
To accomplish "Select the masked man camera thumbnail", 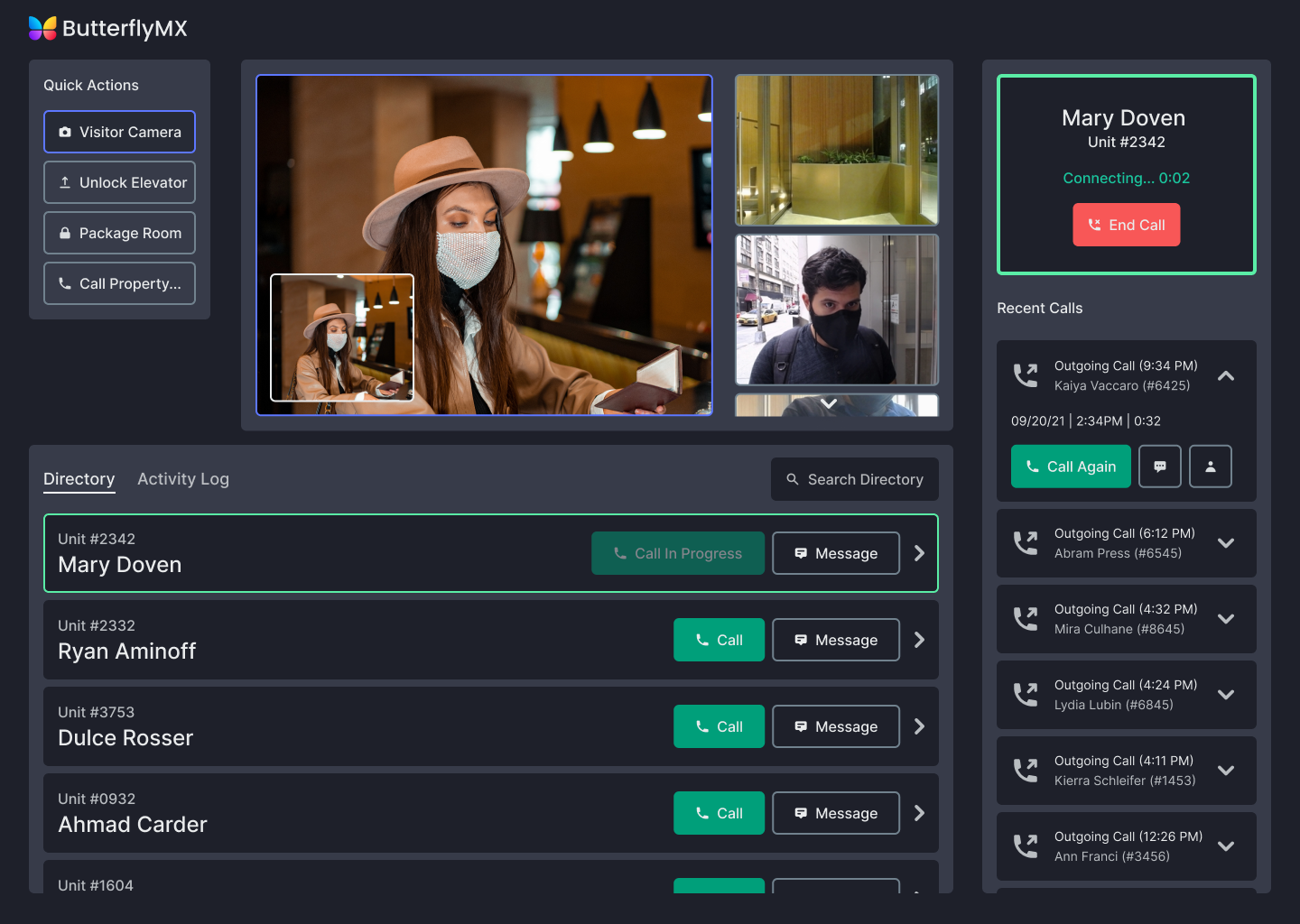I will coord(837,310).
